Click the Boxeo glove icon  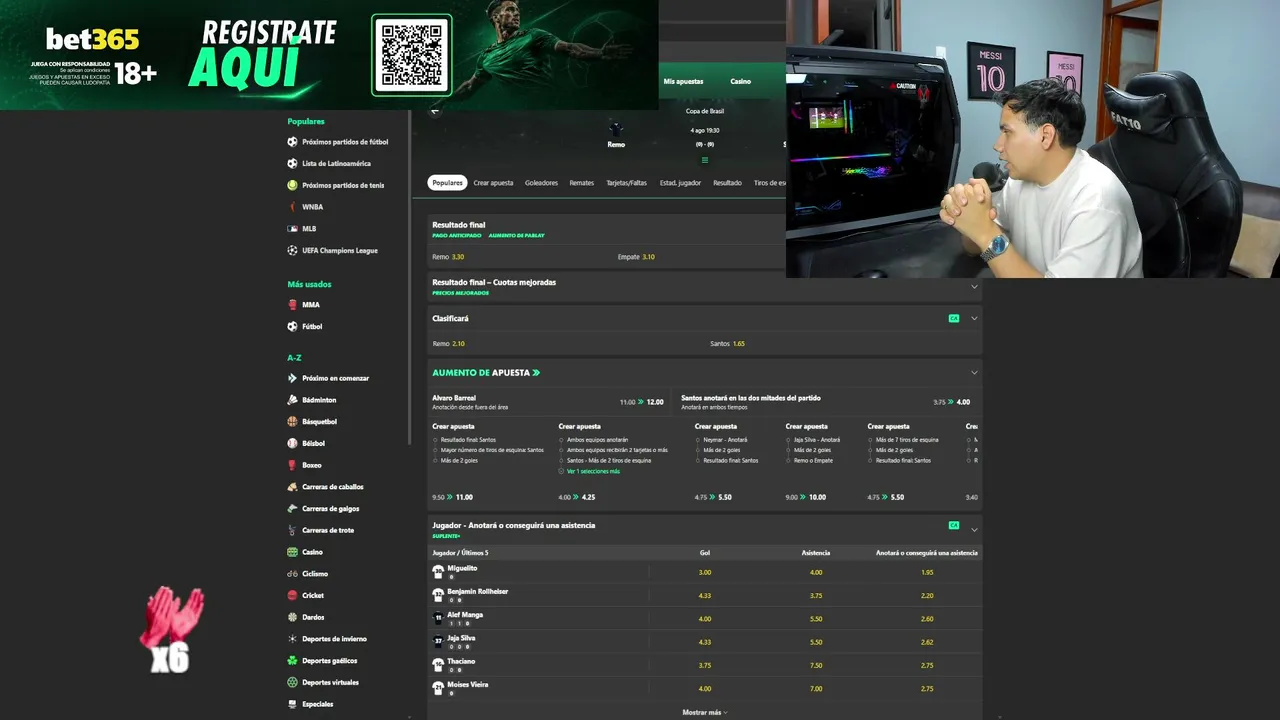click(x=292, y=465)
